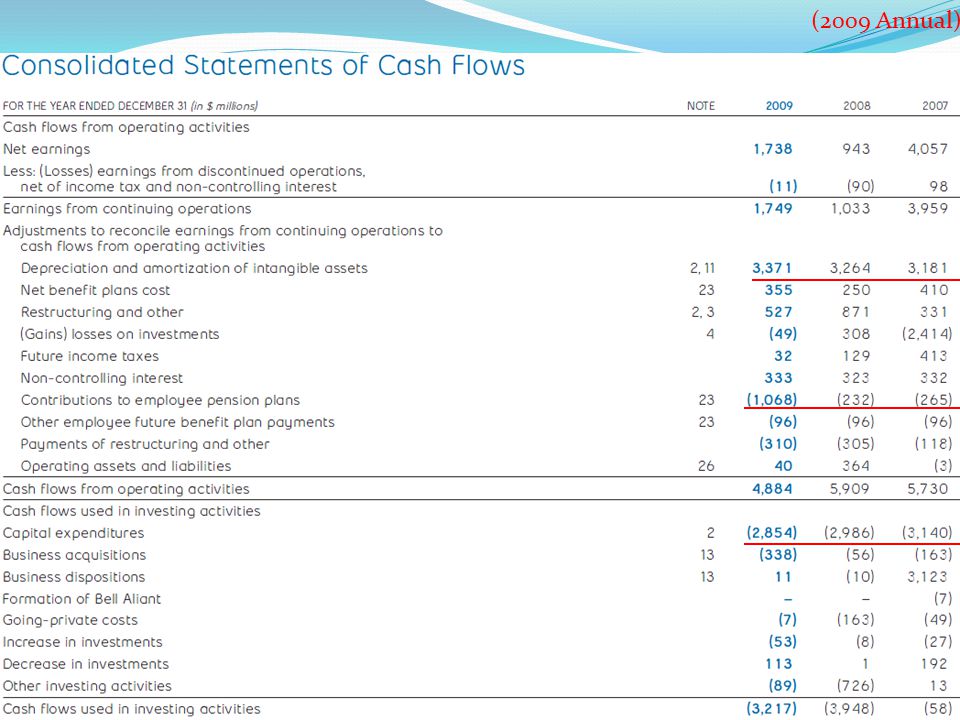This screenshot has width=960, height=720.
Task: Click 'Future income taxes' label
Action: click(x=89, y=356)
